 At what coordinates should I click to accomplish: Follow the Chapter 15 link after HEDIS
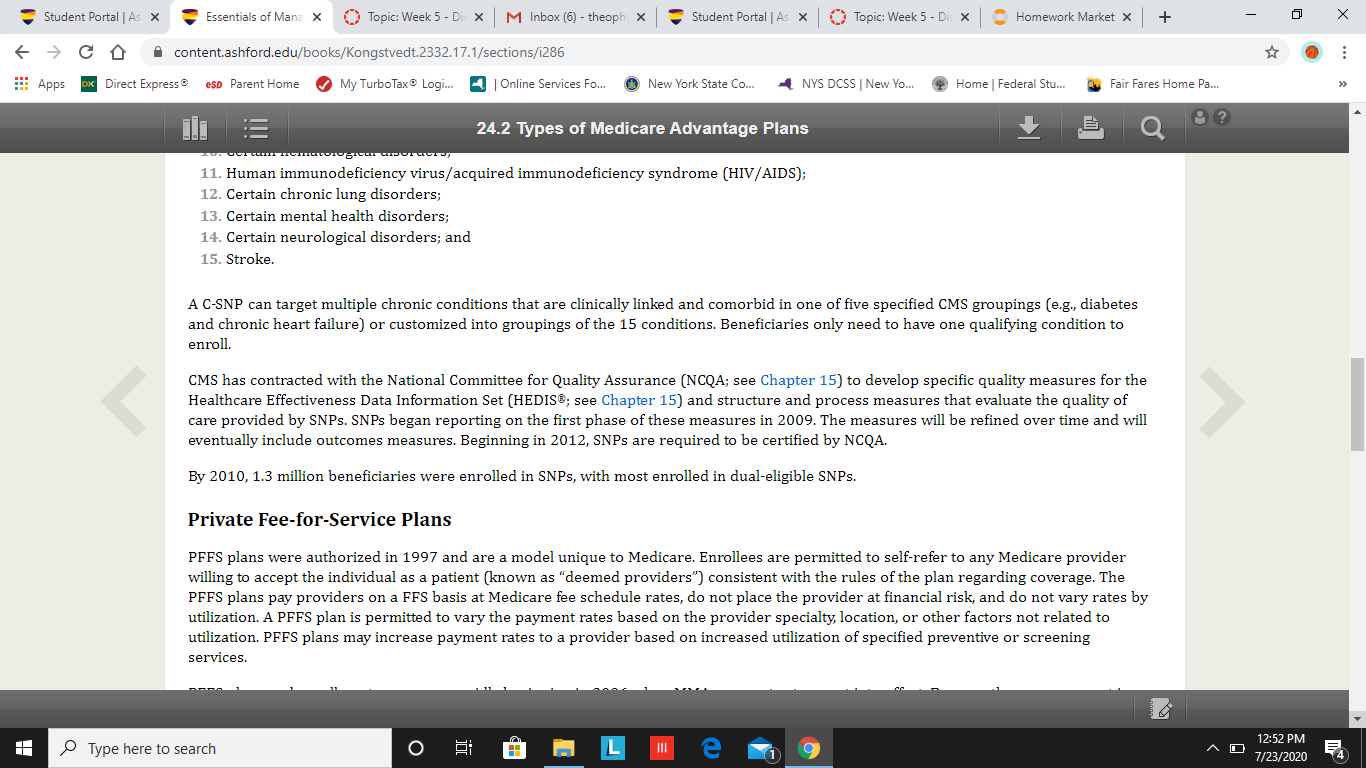coord(640,400)
